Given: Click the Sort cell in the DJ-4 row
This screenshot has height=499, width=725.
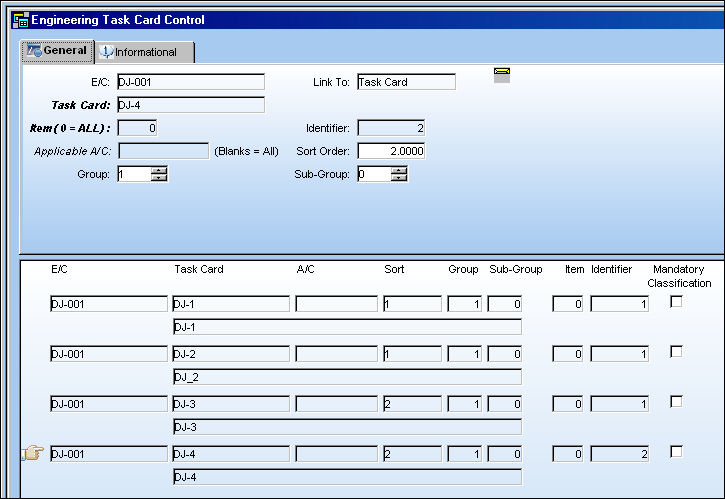Looking at the screenshot, I should pyautogui.click(x=412, y=454).
